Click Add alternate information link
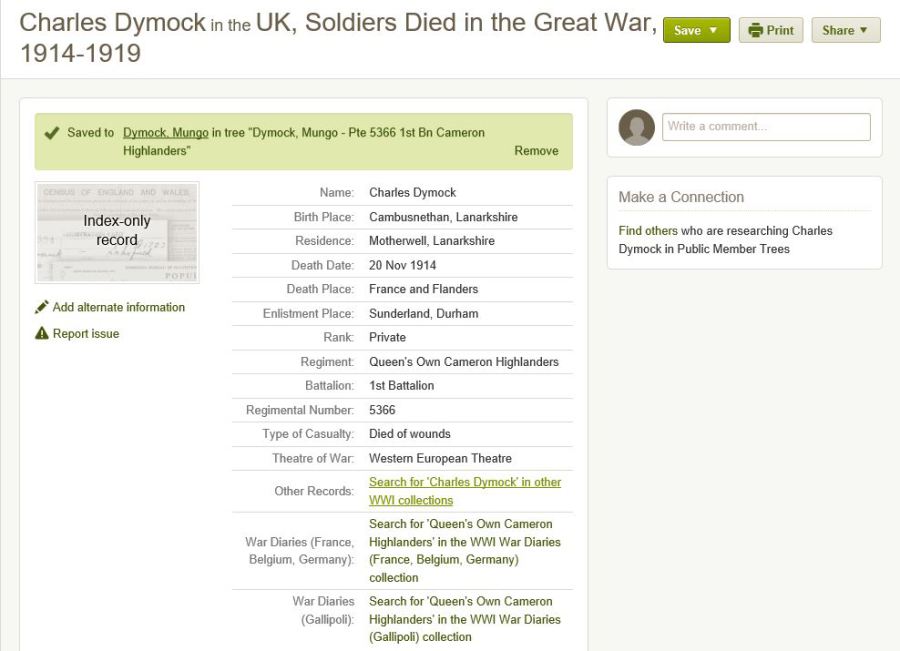 [118, 307]
